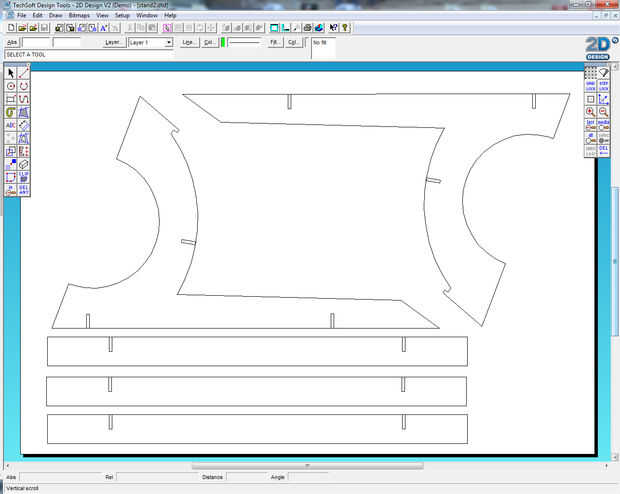This screenshot has width=620, height=494.
Task: Select the blue square Fill tool
Action: (11, 164)
